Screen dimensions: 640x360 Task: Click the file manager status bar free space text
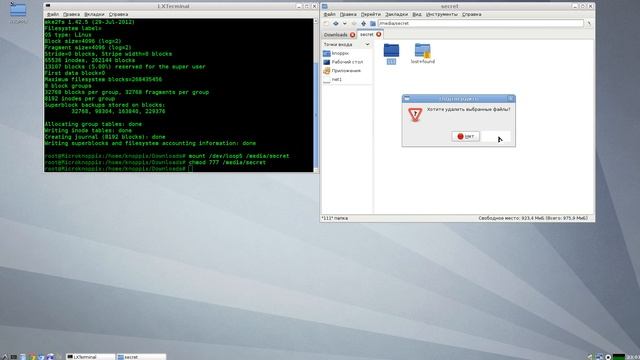[x=533, y=218]
